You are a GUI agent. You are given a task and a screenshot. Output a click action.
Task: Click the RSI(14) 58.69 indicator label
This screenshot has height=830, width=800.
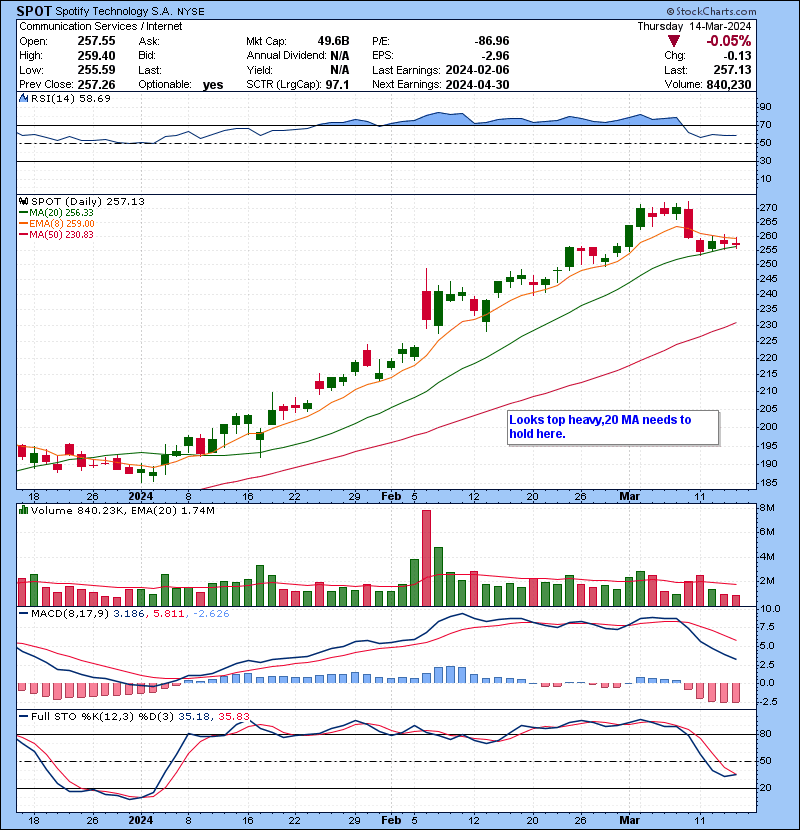(x=71, y=98)
